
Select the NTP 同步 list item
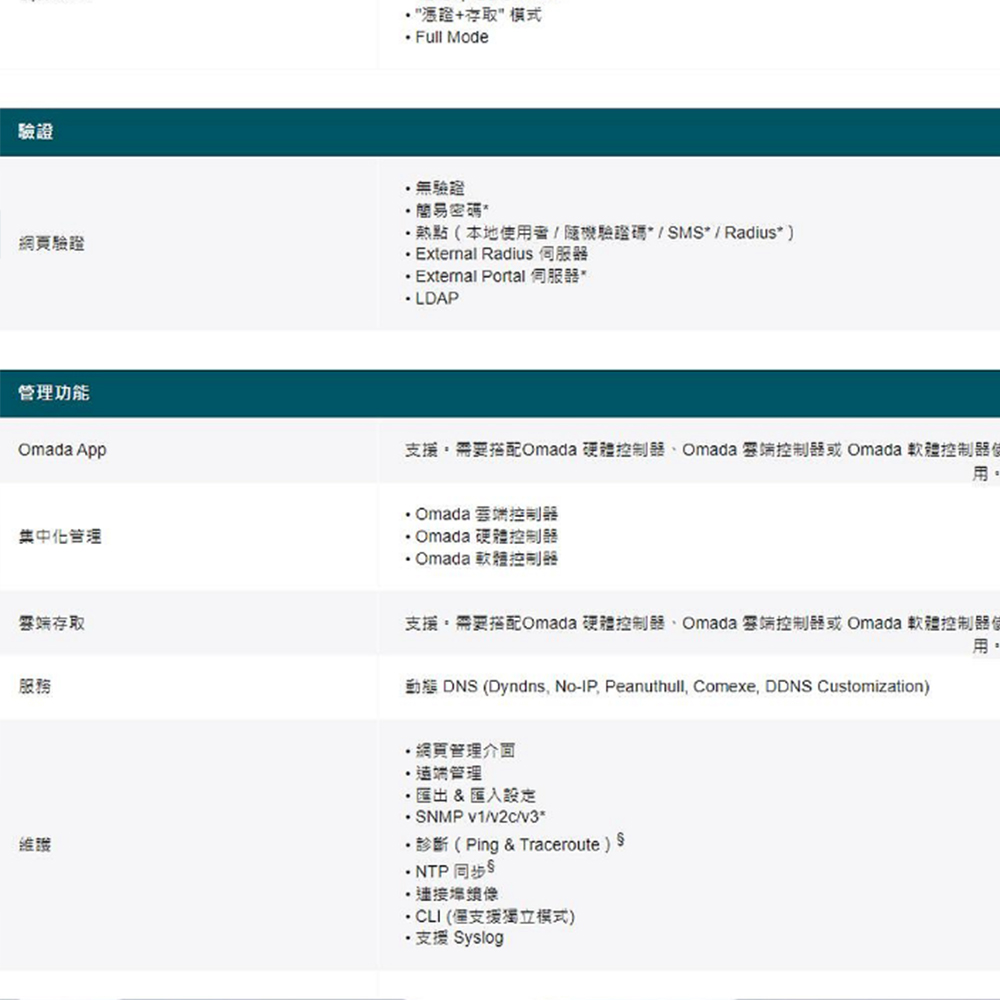pyautogui.click(x=453, y=871)
